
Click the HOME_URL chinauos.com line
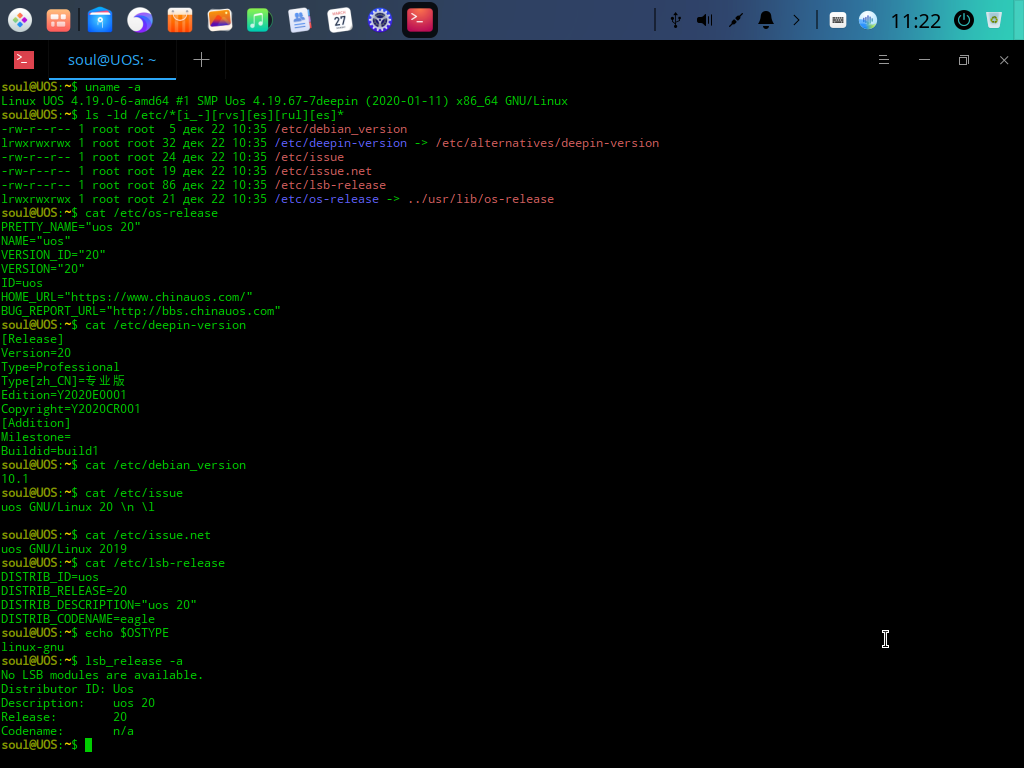pos(127,297)
